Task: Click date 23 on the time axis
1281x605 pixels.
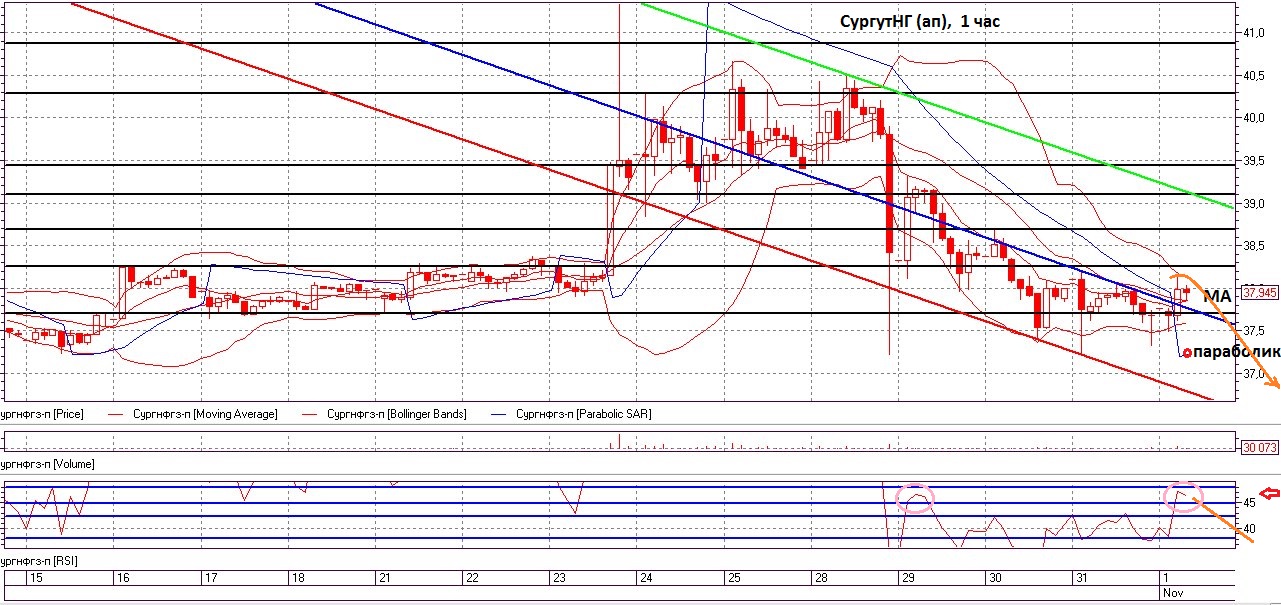Action: 560,579
